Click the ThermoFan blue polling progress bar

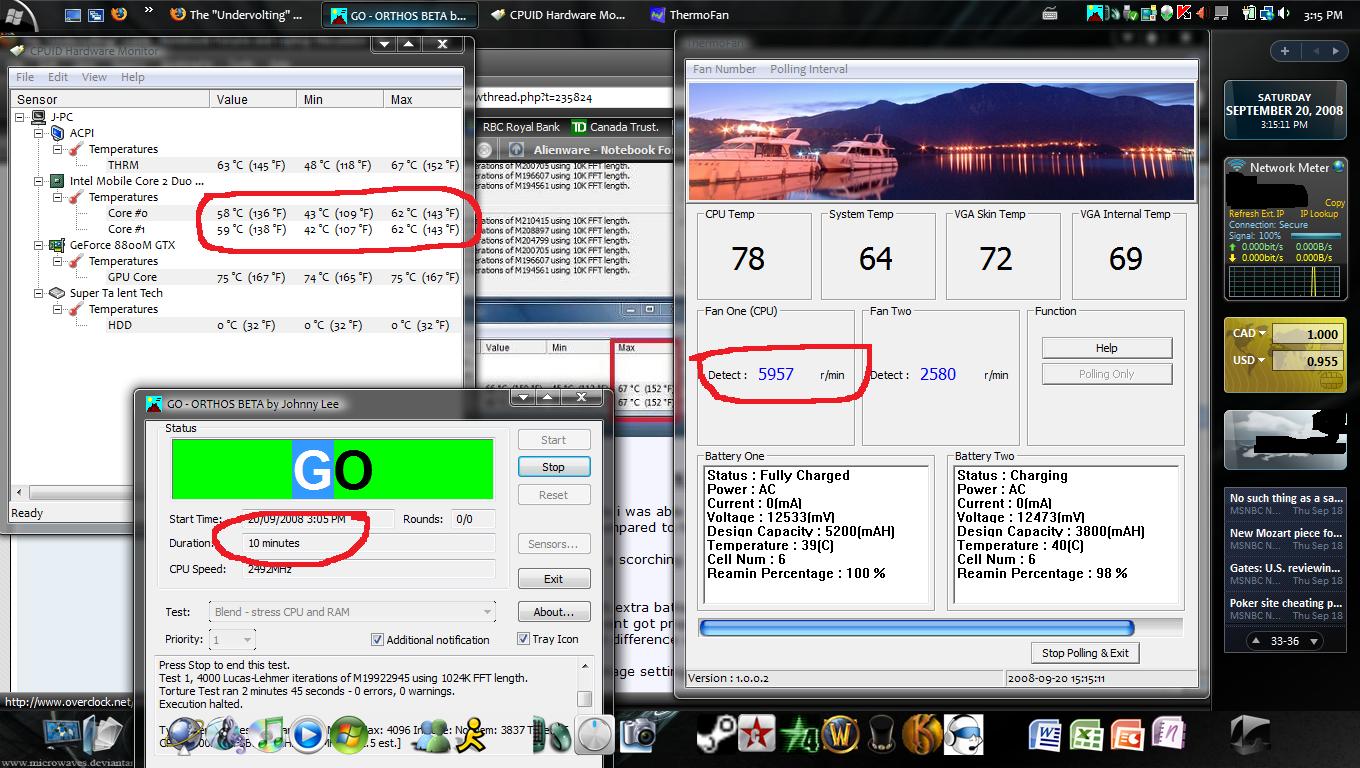click(940, 628)
